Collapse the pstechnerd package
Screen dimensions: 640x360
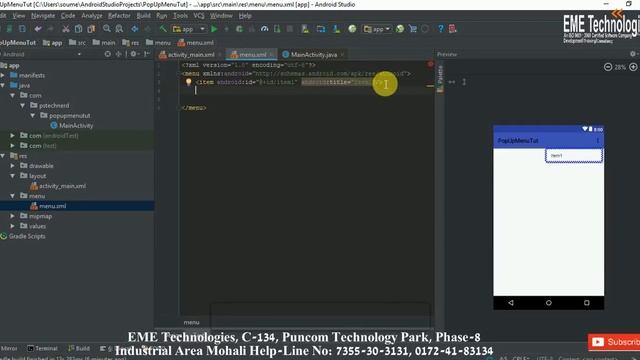[23, 105]
